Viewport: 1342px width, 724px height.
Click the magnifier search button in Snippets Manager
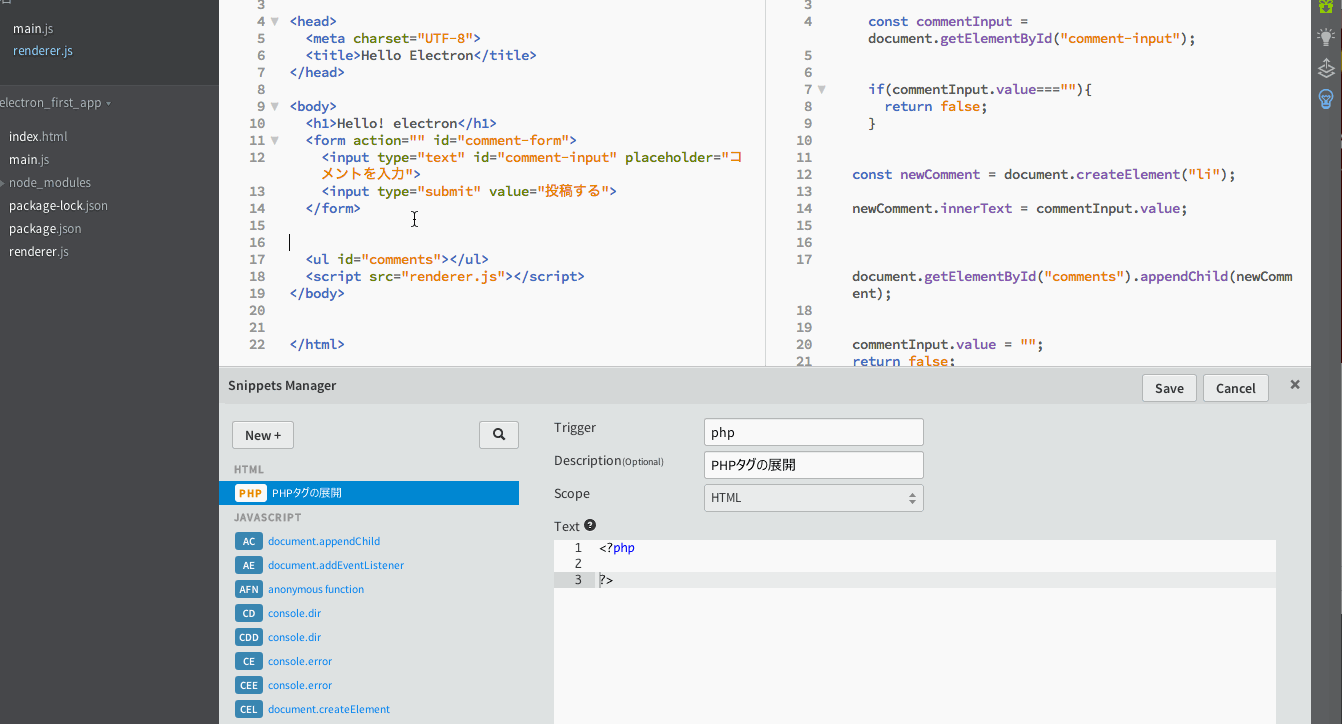[499, 434]
